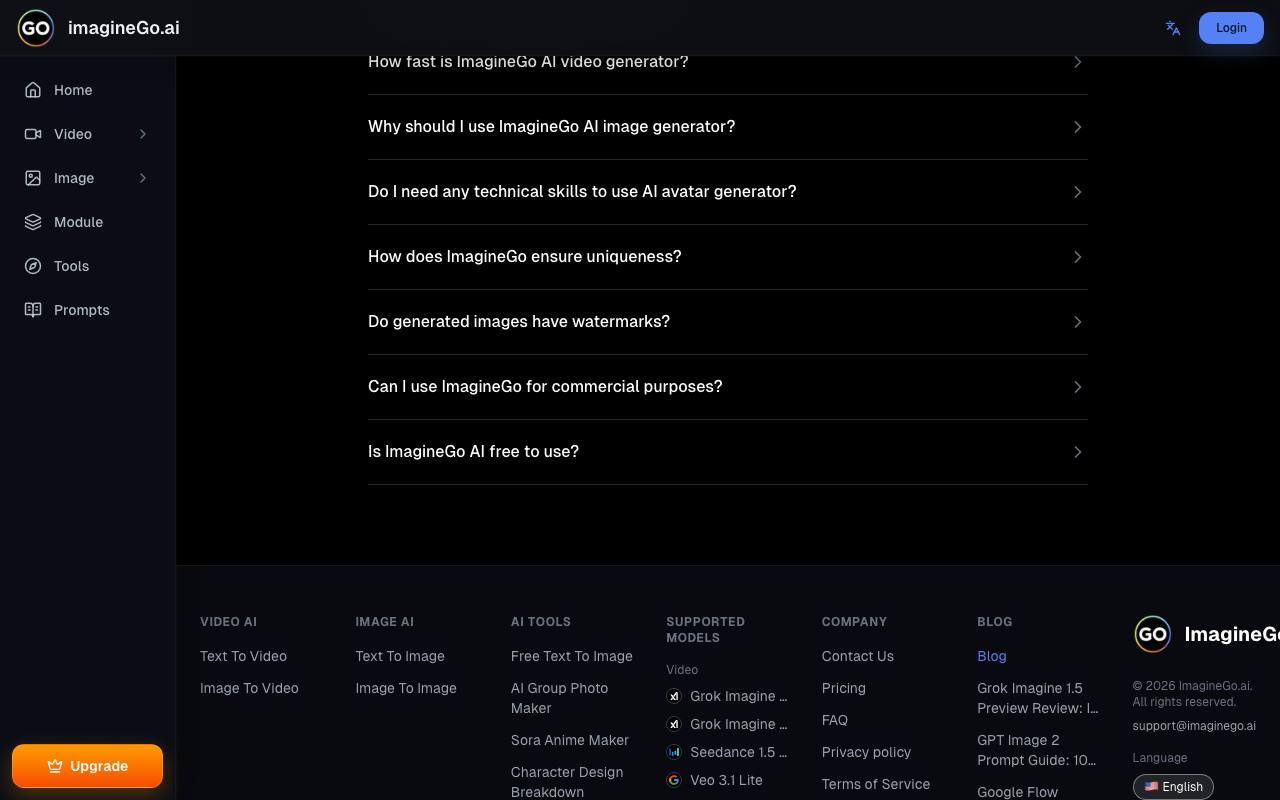Open Tools in the sidebar

pos(88,266)
